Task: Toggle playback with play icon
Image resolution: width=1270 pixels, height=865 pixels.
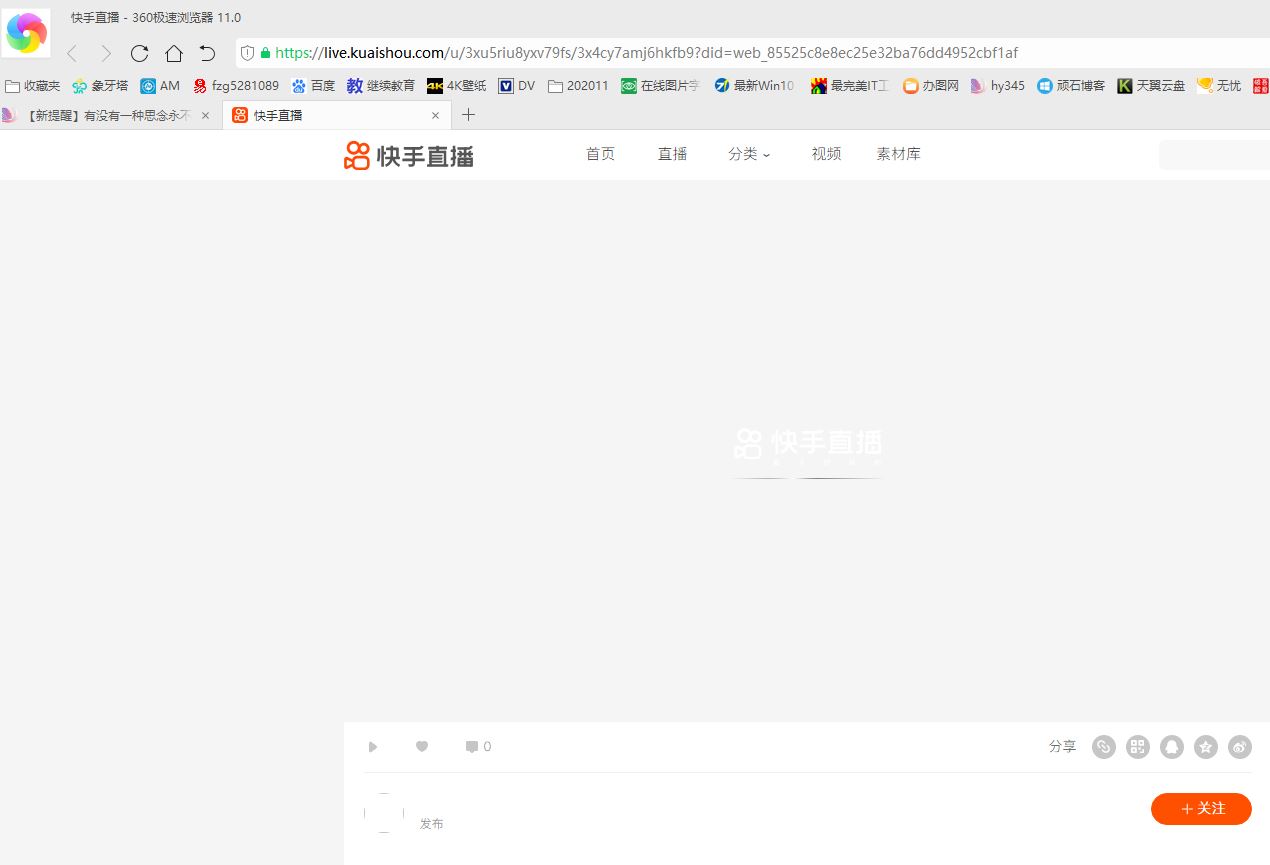Action: point(373,746)
